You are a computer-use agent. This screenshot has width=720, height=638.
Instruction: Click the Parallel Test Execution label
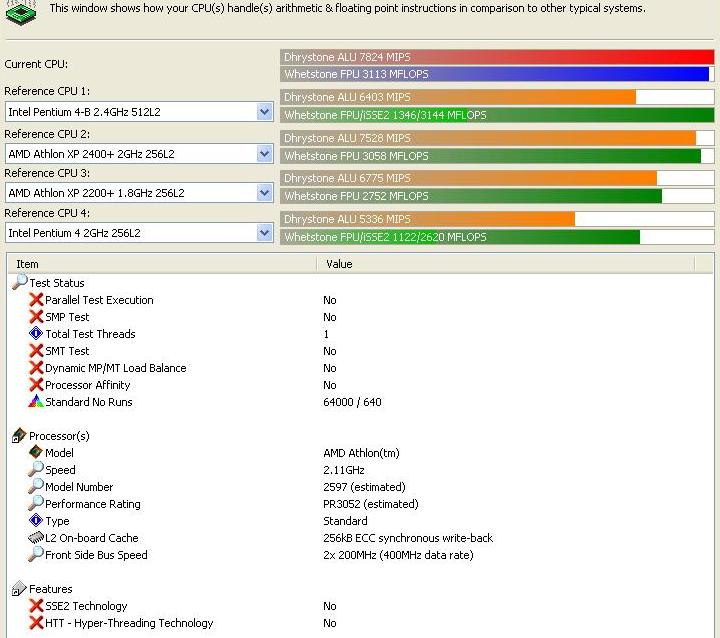(x=99, y=300)
